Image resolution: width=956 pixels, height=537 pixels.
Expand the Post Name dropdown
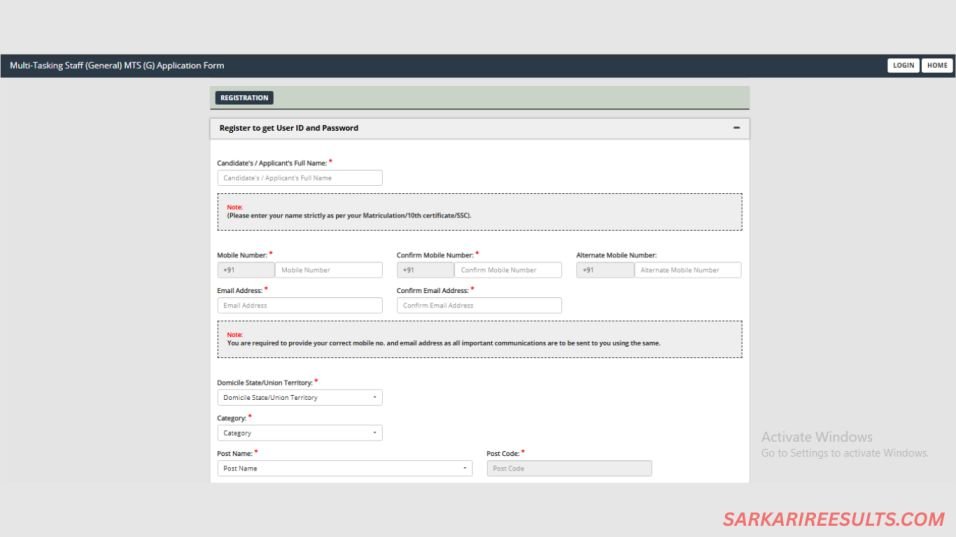(344, 468)
